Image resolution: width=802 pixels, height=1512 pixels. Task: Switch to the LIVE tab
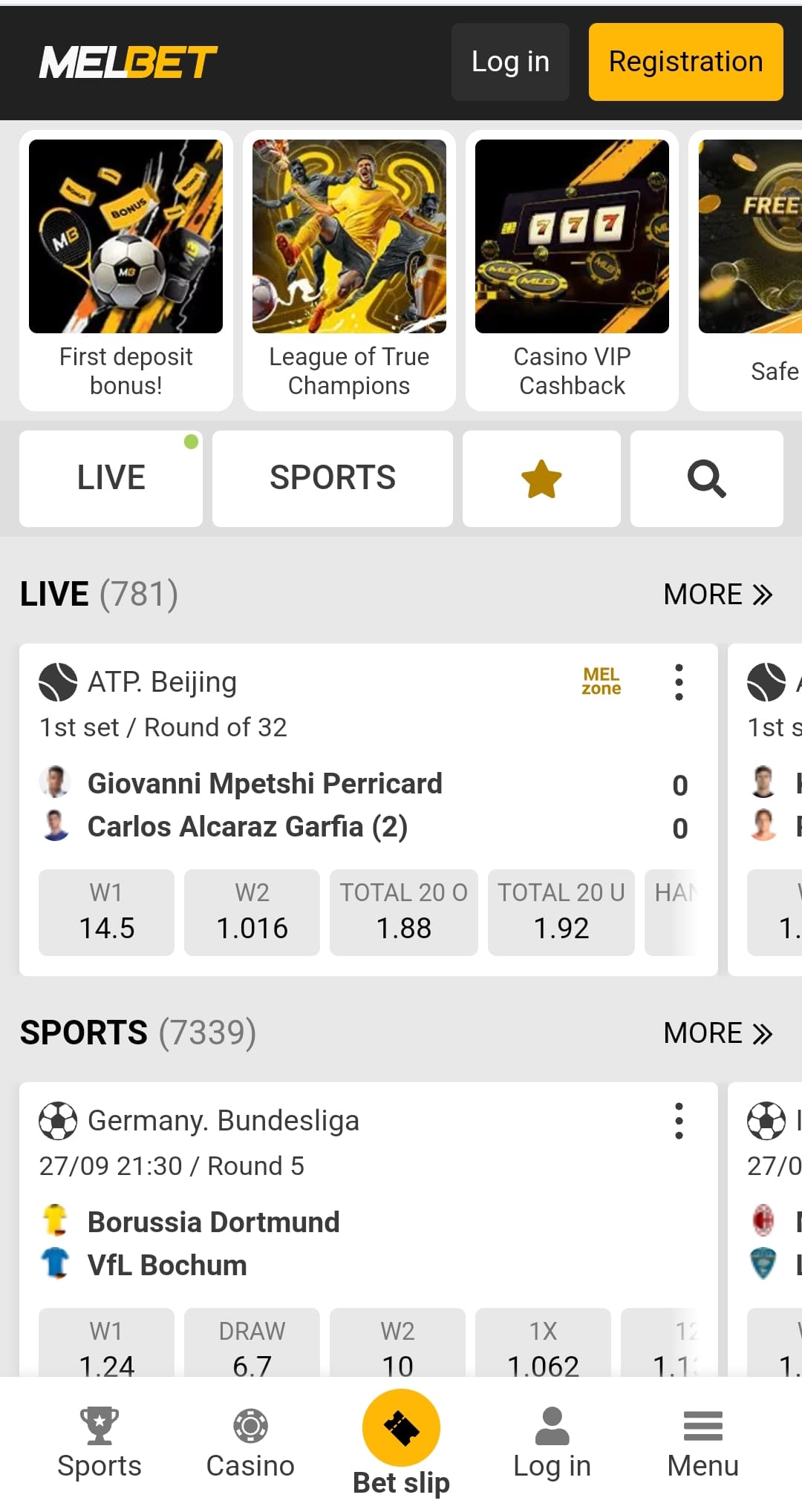[x=111, y=479]
